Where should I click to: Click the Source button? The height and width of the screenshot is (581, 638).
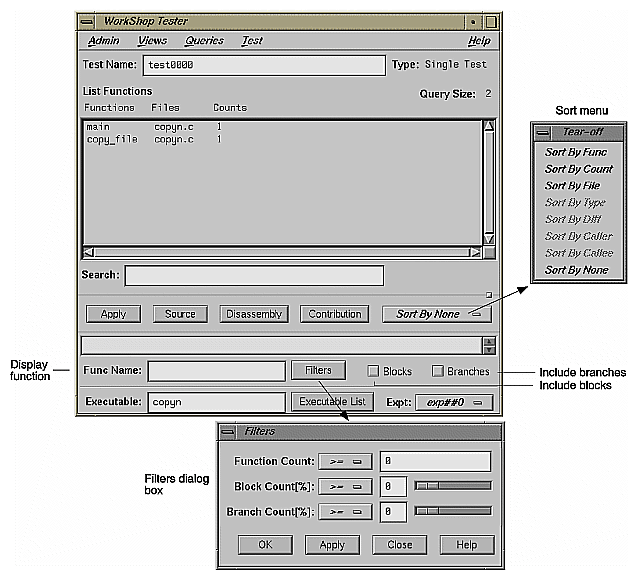180,314
